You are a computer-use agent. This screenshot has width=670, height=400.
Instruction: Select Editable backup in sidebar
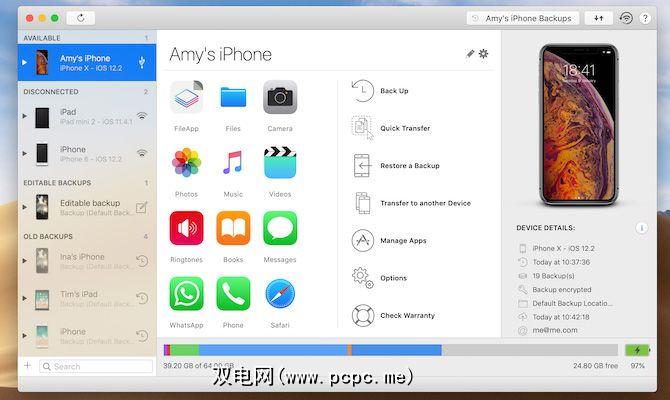click(87, 207)
